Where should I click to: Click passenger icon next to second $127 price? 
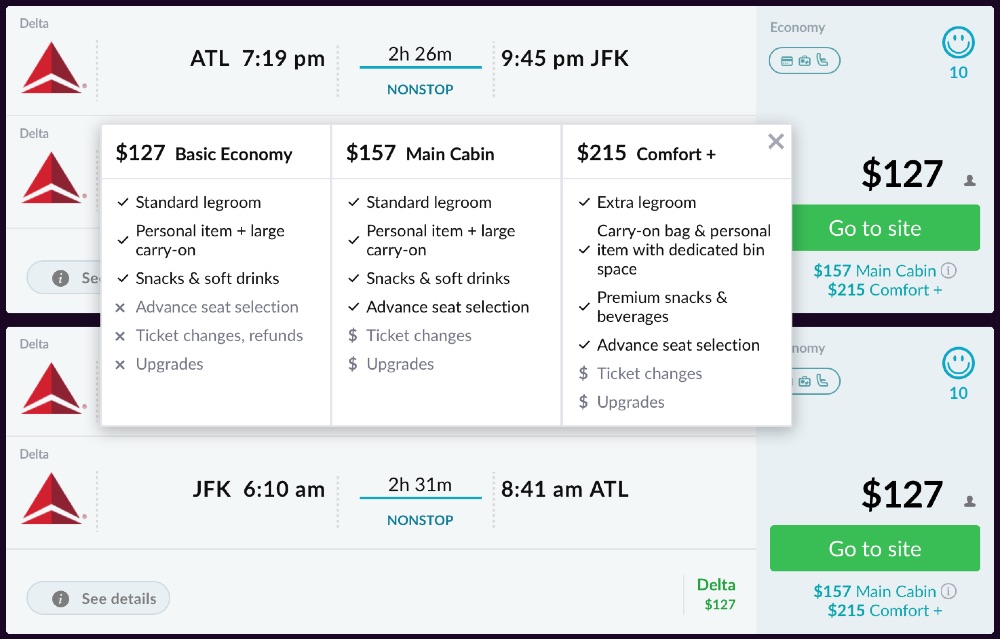tap(969, 502)
